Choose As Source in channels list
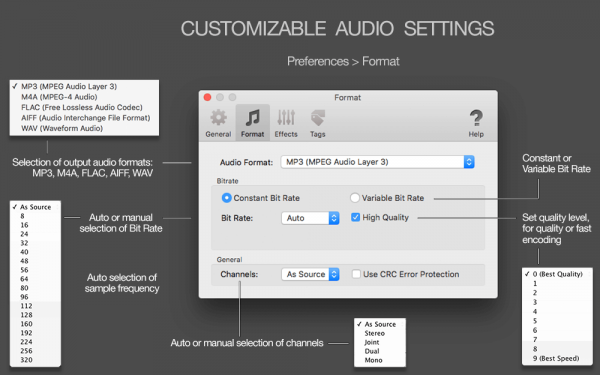 coord(380,324)
